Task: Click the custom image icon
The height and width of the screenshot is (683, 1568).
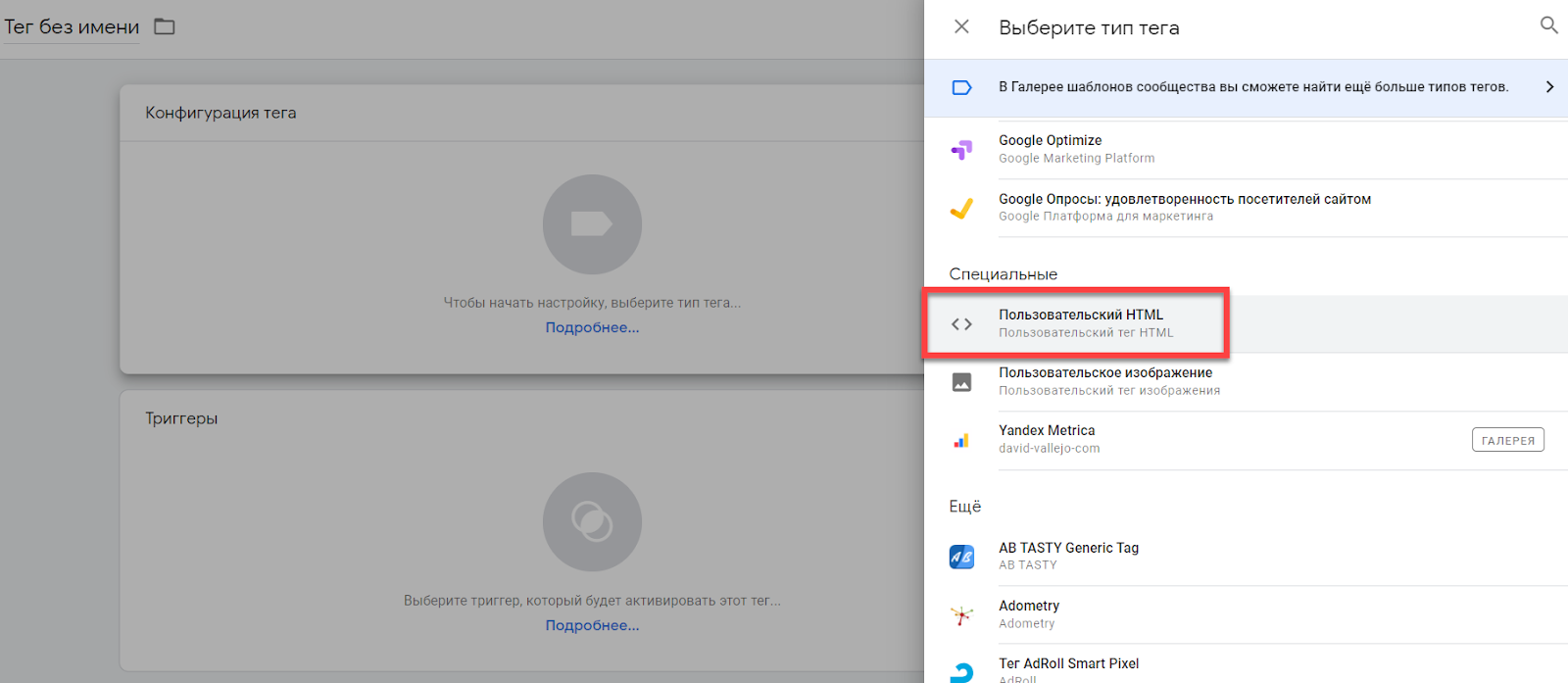Action: click(x=961, y=382)
